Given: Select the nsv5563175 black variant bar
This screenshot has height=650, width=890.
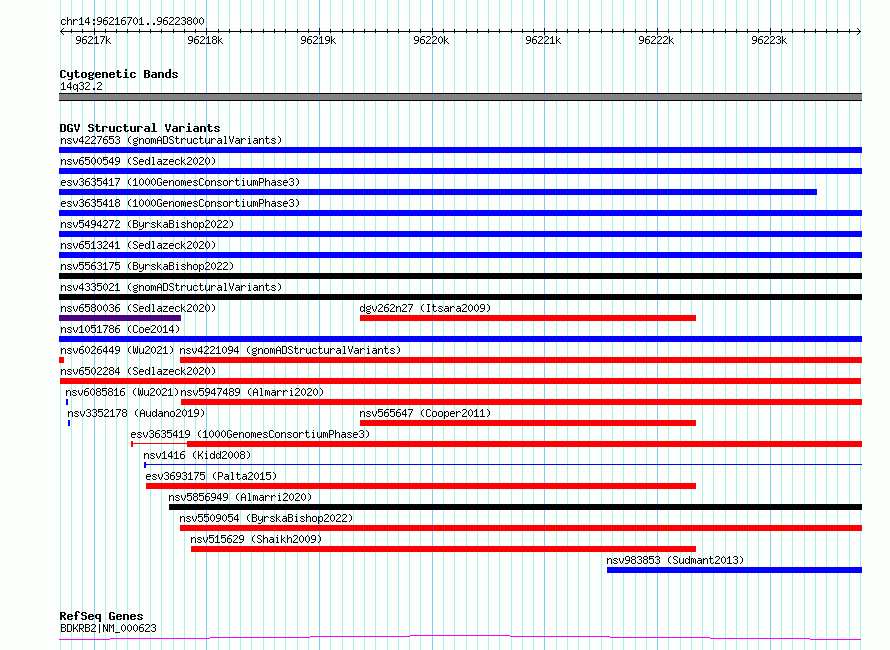Looking at the screenshot, I should coord(460,276).
